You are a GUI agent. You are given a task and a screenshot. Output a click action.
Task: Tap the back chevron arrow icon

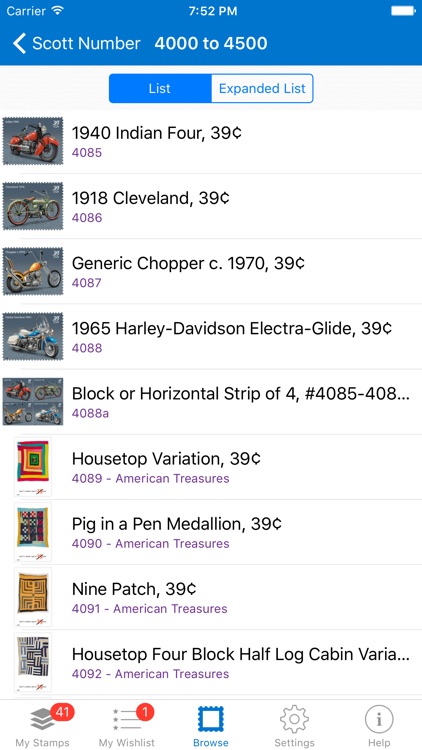19,43
